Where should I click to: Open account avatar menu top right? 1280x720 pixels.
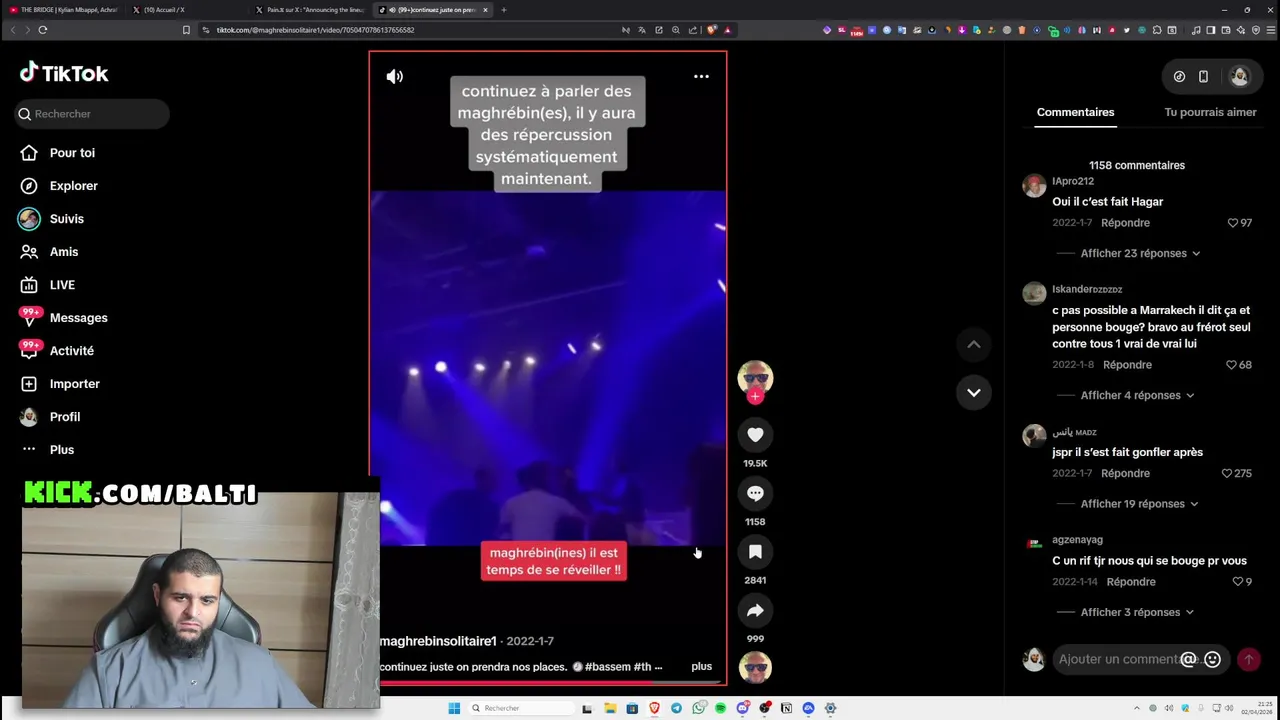pos(1240,76)
